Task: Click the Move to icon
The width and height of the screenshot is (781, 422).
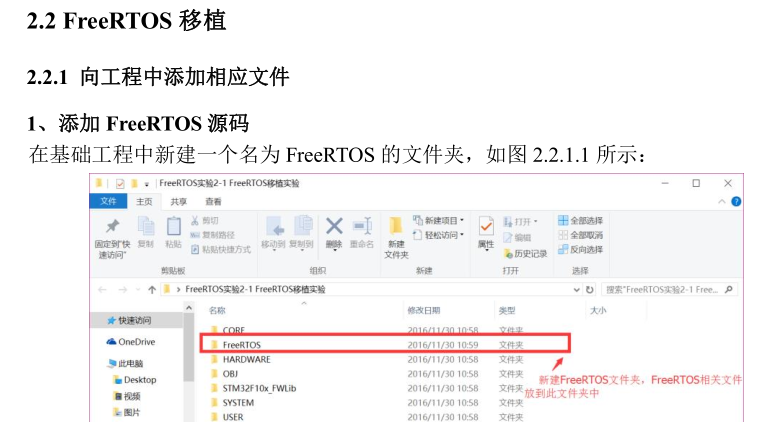Action: [274, 226]
